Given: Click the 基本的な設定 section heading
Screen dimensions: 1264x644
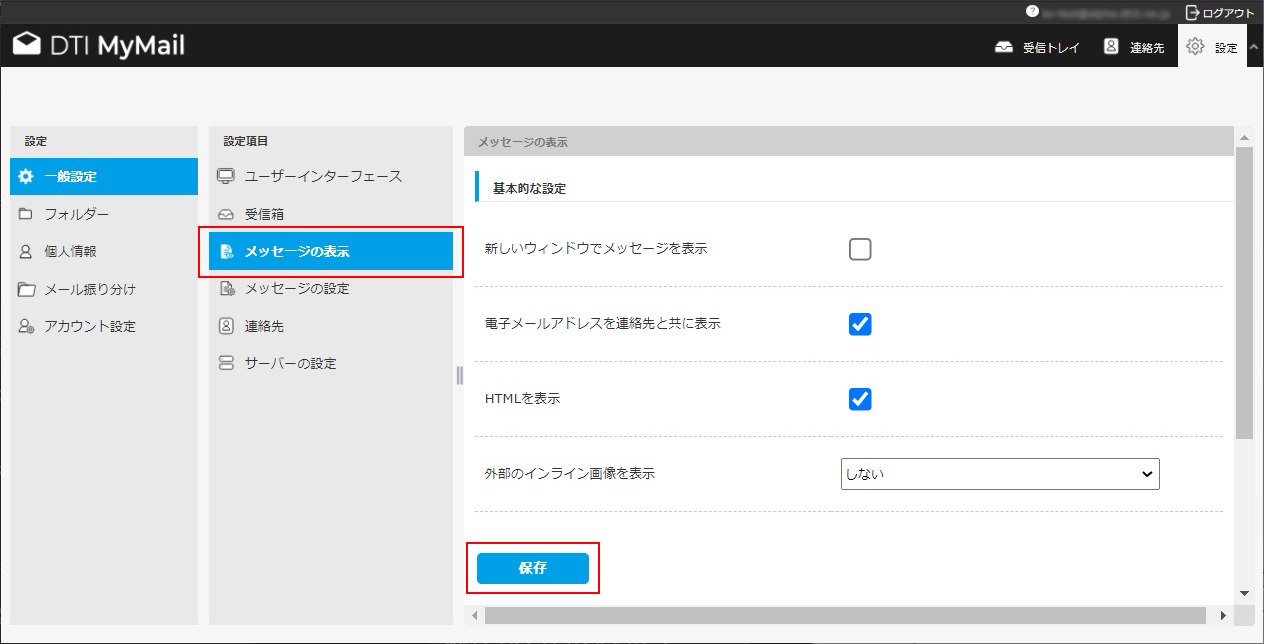Looking at the screenshot, I should 529,188.
